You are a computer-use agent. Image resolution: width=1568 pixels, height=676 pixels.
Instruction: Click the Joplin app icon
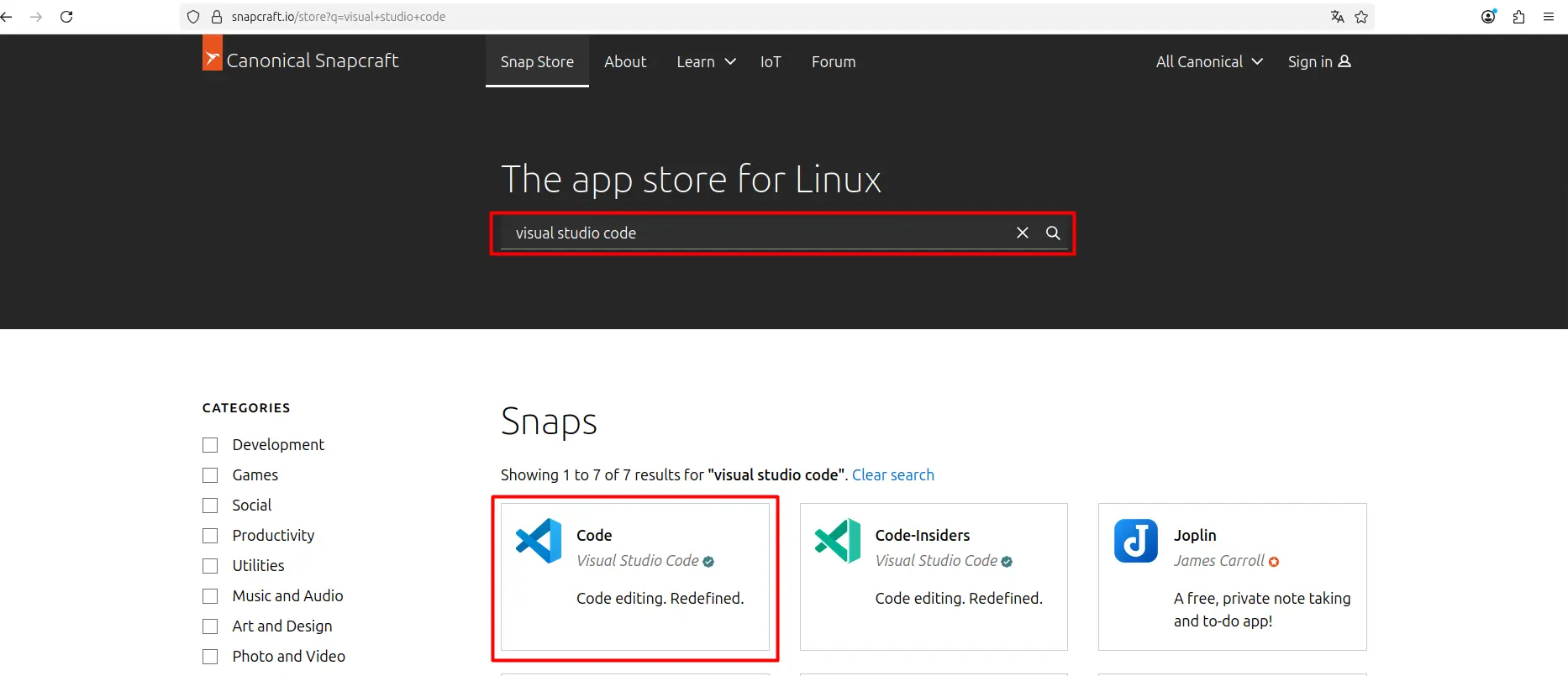click(1135, 541)
